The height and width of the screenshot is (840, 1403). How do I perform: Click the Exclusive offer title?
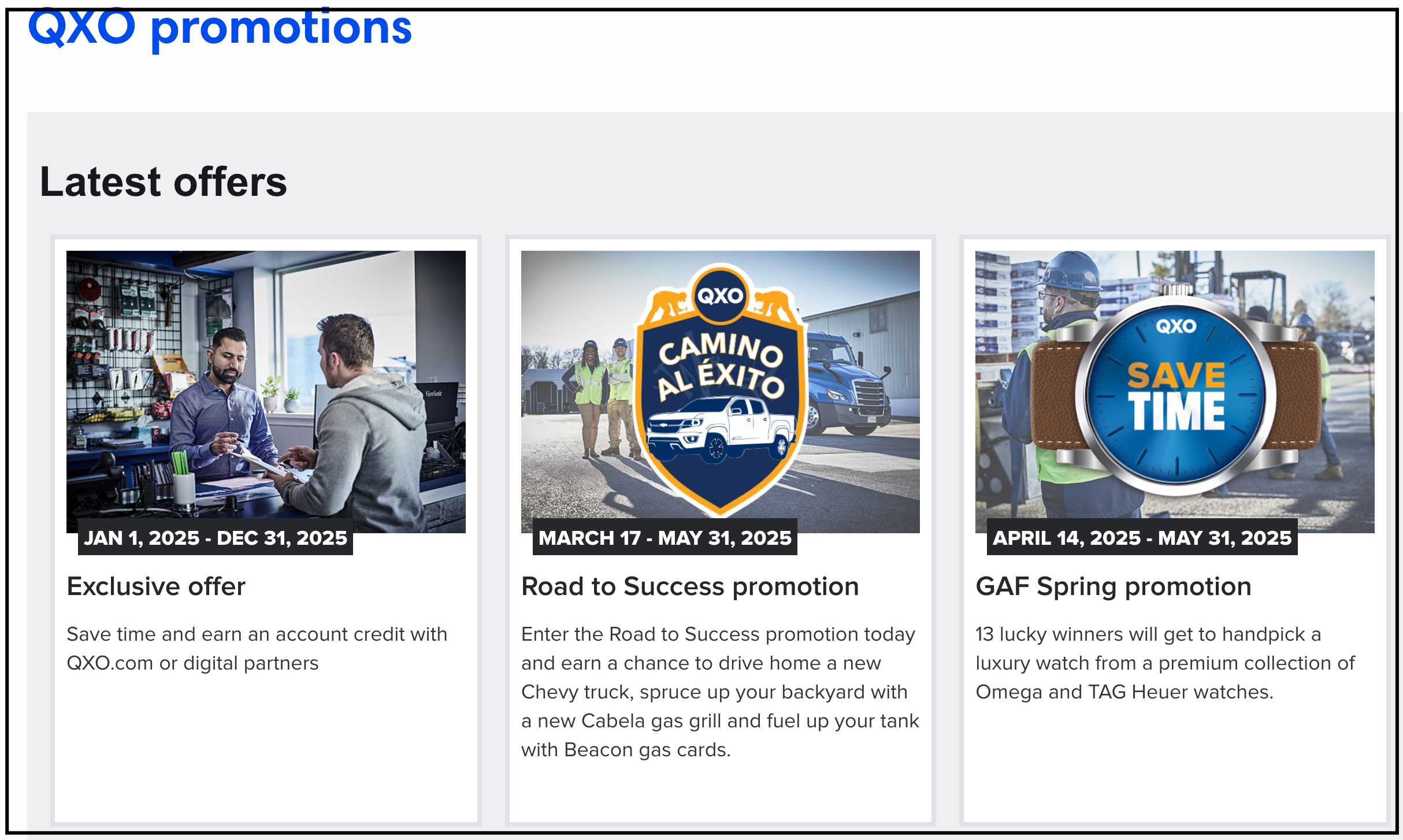(156, 586)
